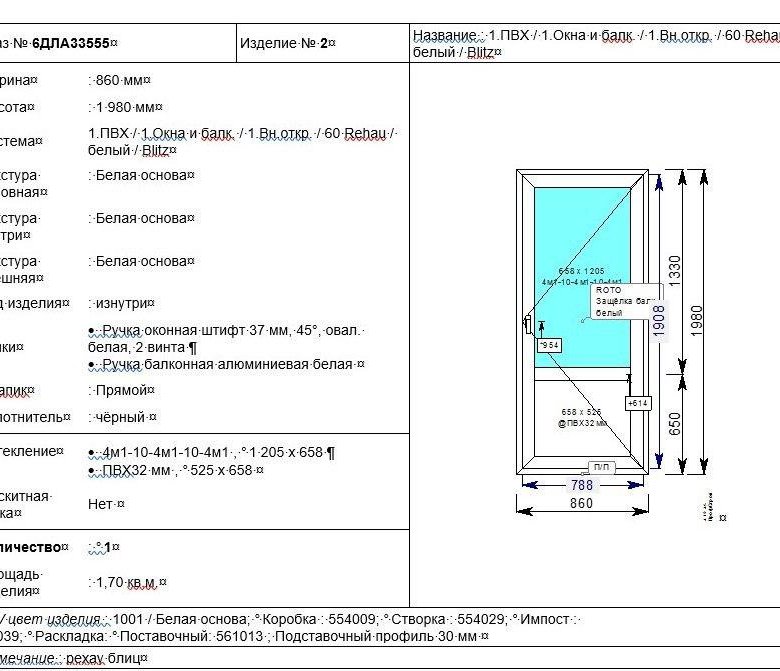Click the door handle symbol on the drawing

[526, 324]
